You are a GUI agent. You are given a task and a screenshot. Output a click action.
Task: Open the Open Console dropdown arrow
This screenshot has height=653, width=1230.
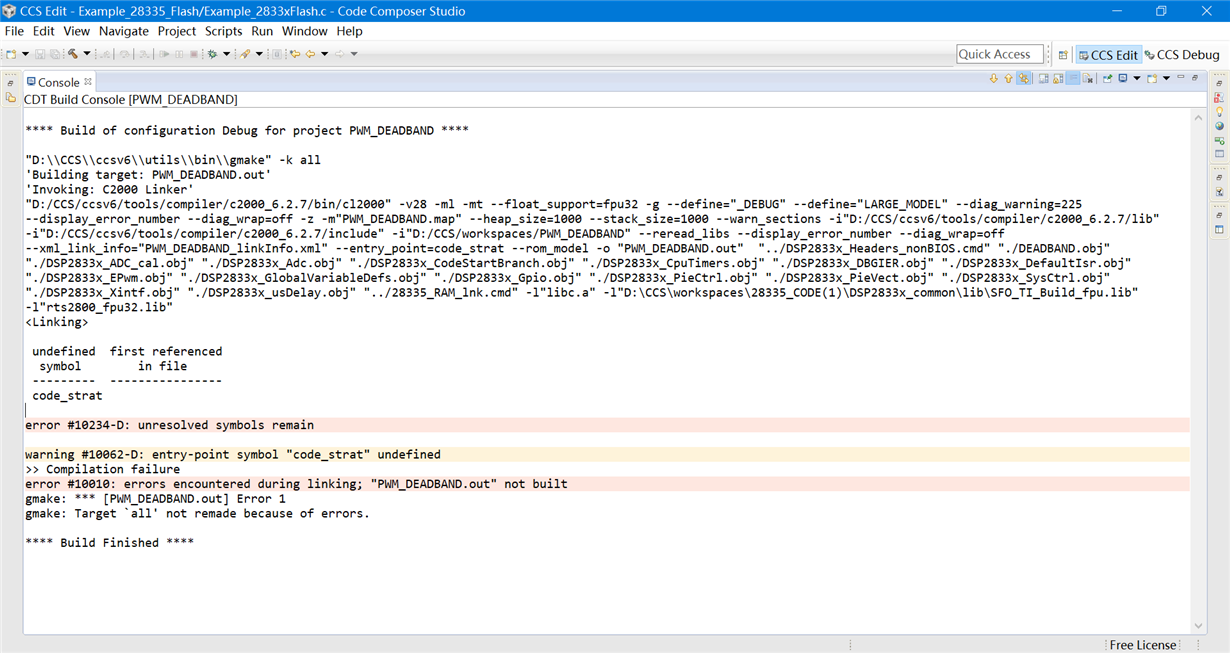1166,79
